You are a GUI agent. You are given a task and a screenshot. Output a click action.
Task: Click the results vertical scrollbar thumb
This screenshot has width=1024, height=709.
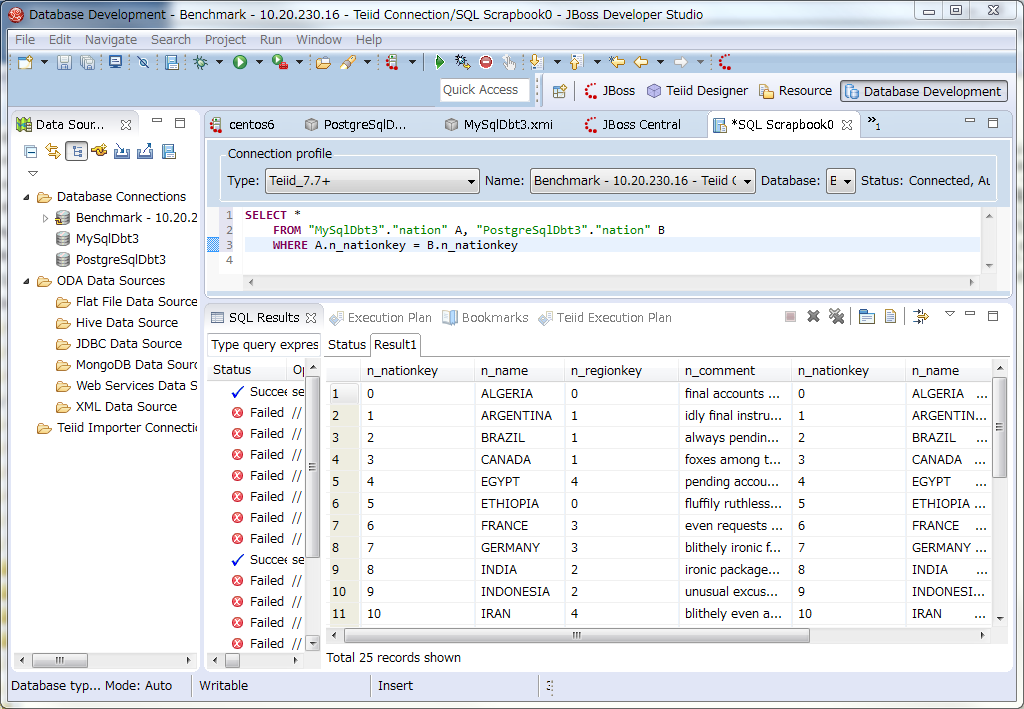(999, 428)
